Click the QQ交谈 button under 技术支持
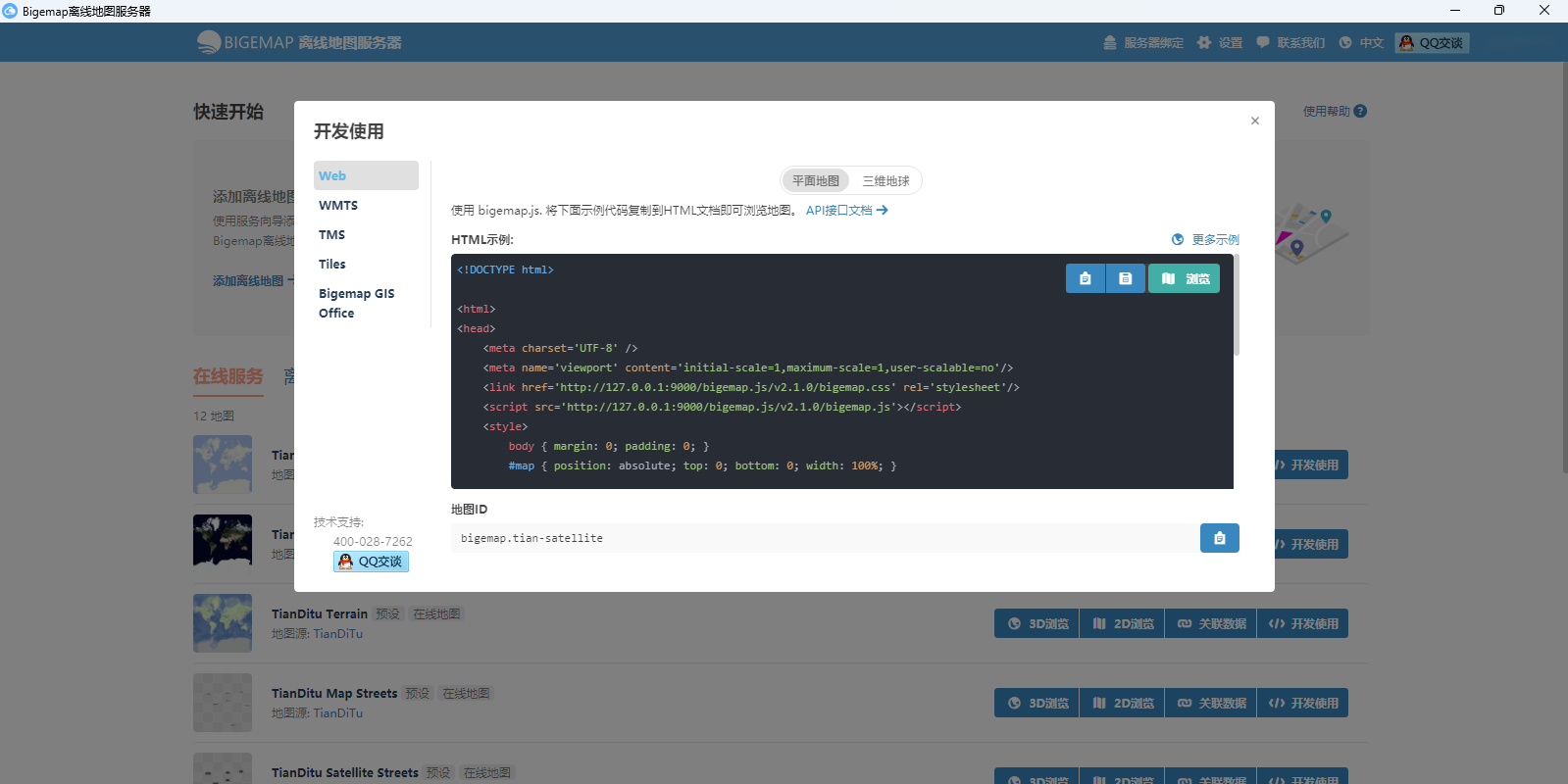This screenshot has width=1568, height=784. coord(371,562)
